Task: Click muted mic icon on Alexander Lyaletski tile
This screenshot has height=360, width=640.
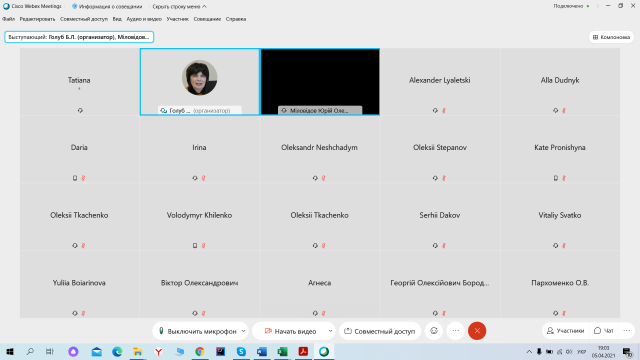Action: click(x=444, y=111)
